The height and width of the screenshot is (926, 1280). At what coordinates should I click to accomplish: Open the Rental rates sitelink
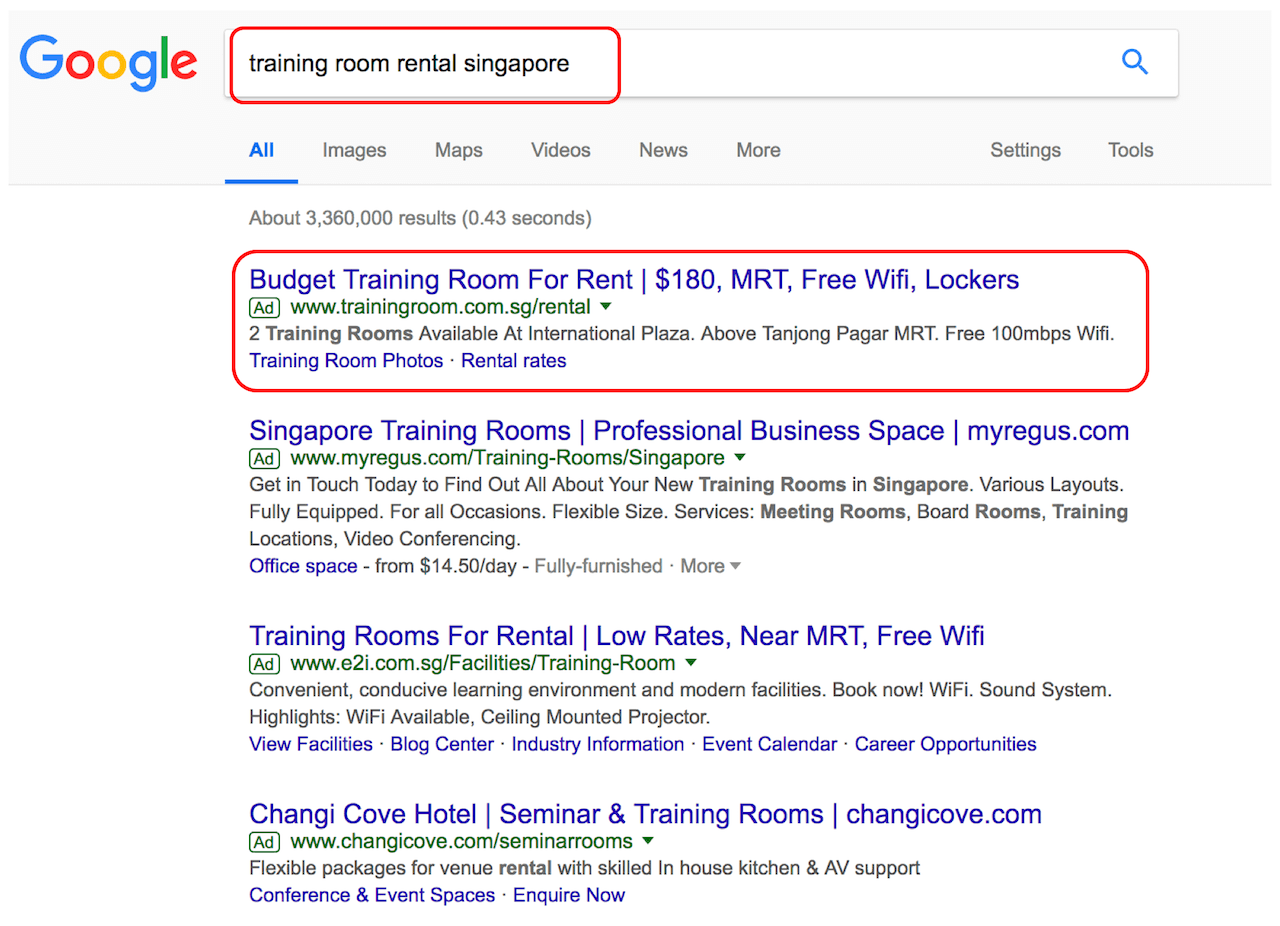point(514,361)
